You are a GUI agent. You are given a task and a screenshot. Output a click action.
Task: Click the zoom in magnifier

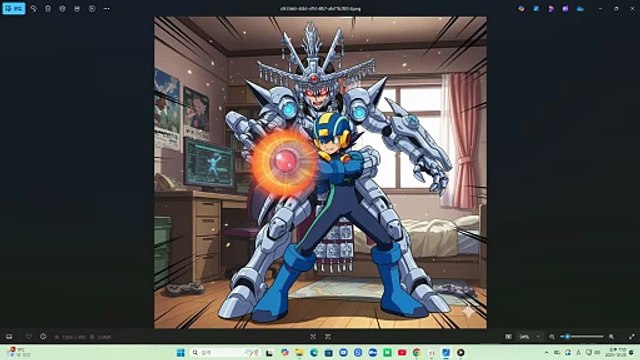click(x=611, y=337)
